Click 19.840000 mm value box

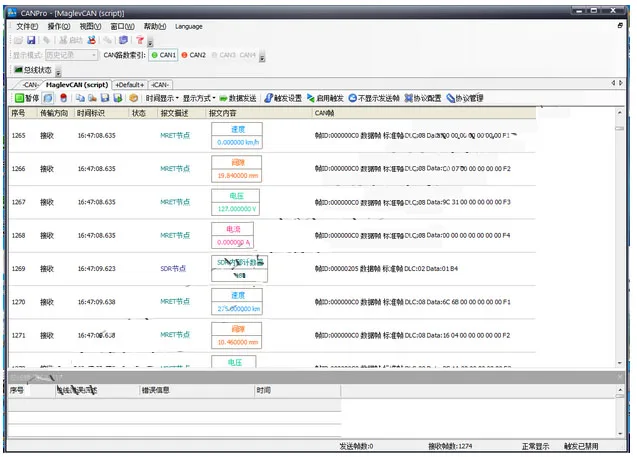pos(237,175)
